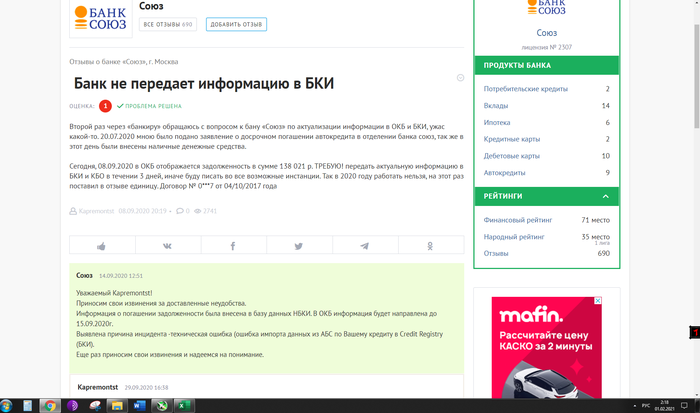Switch to Microsoft Word in taskbar
The width and height of the screenshot is (700, 413).
(139, 405)
